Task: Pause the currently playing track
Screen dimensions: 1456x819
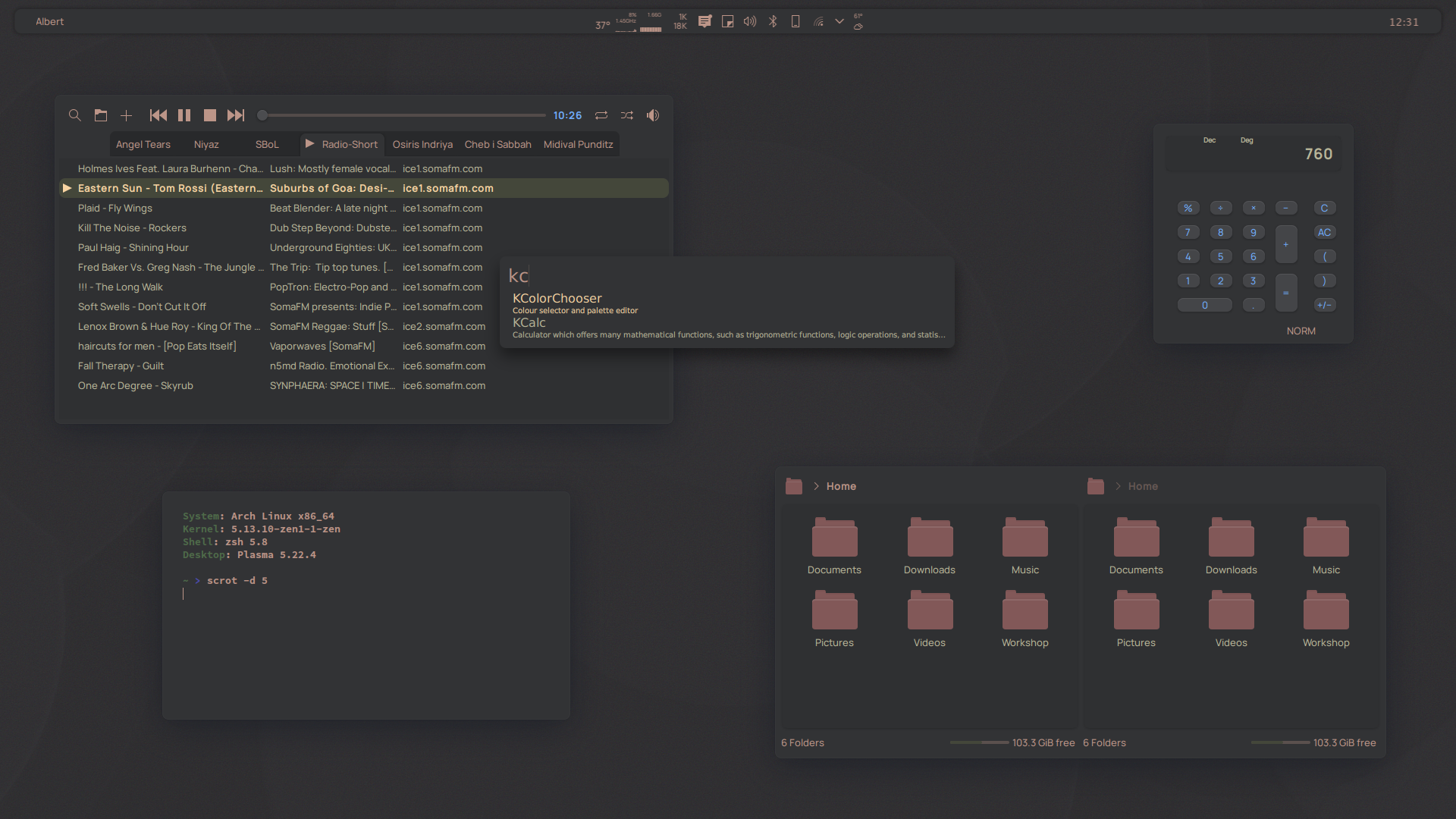Action: (184, 115)
